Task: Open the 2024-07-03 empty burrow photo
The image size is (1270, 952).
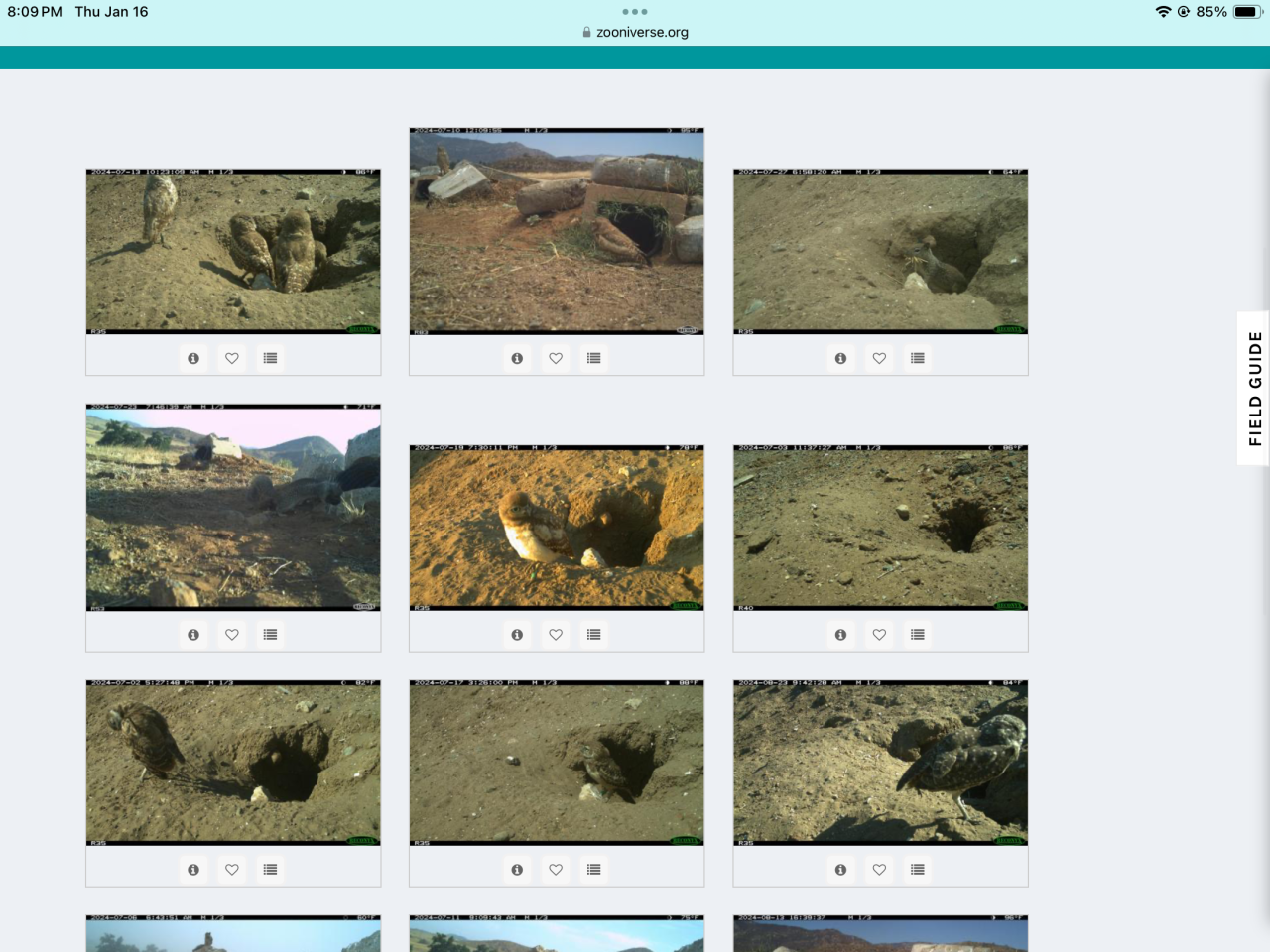Action: point(880,528)
